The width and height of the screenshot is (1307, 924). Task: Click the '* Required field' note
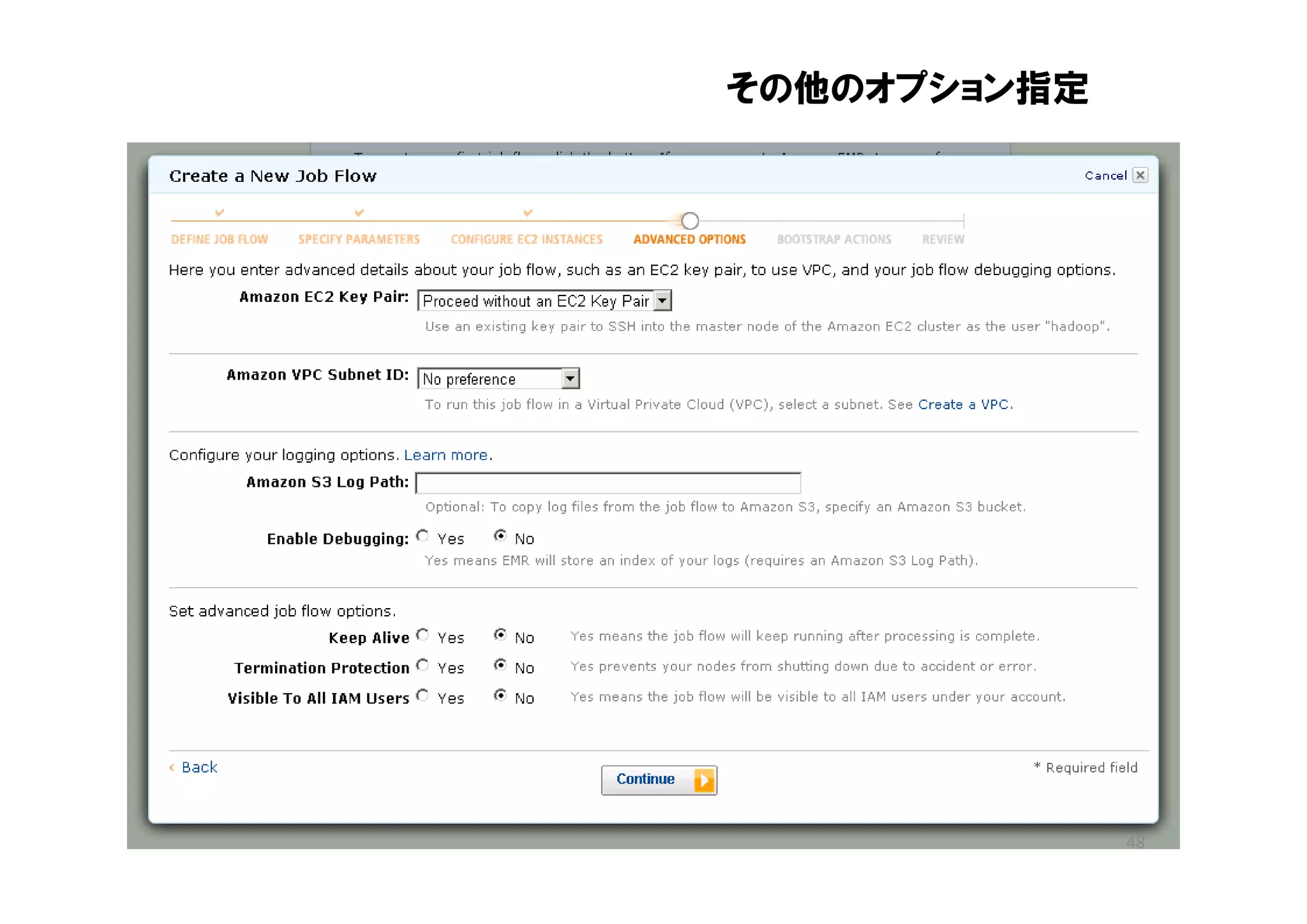click(x=1086, y=768)
